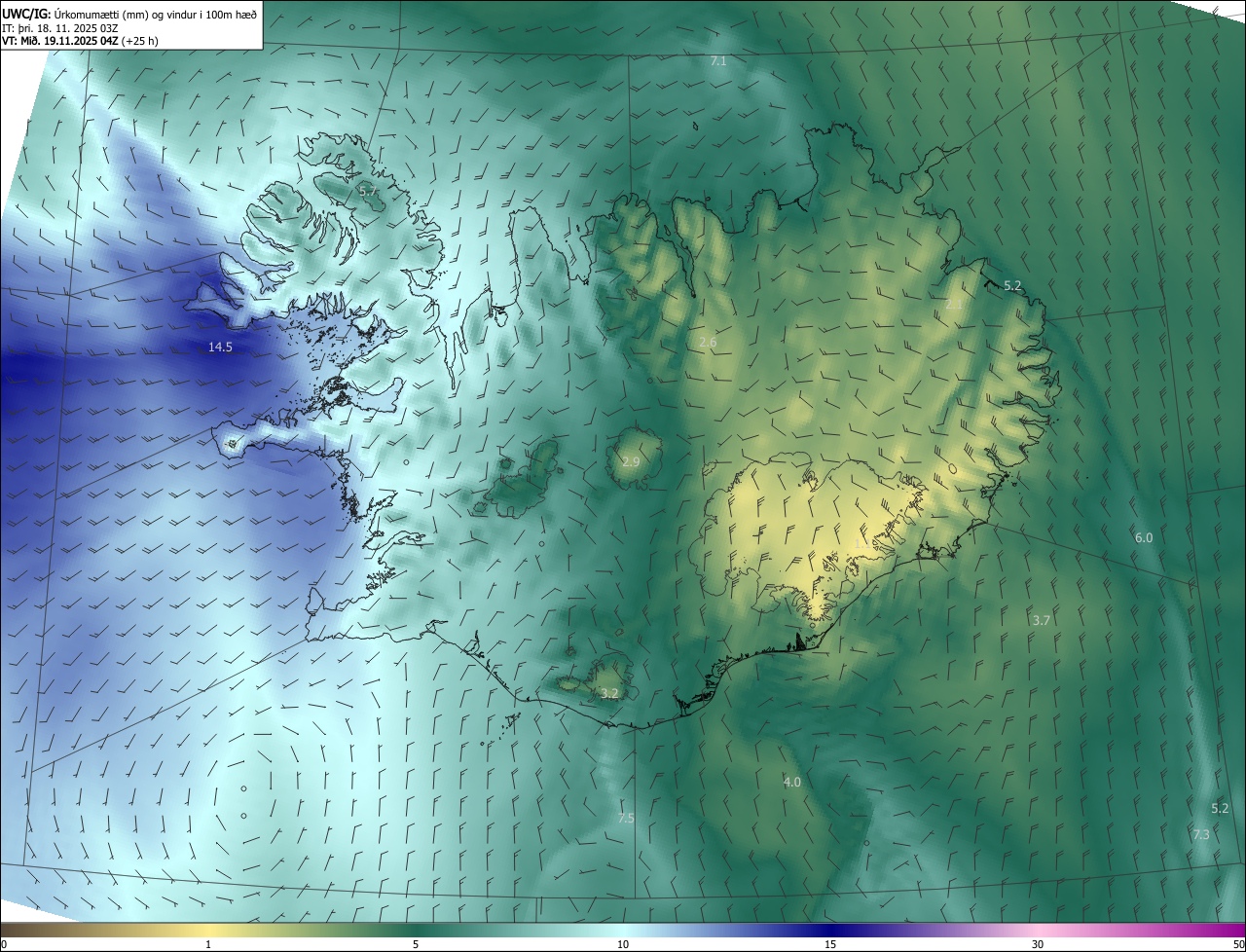
Task: Select the 6.0 value label
Action: [x=1144, y=537]
